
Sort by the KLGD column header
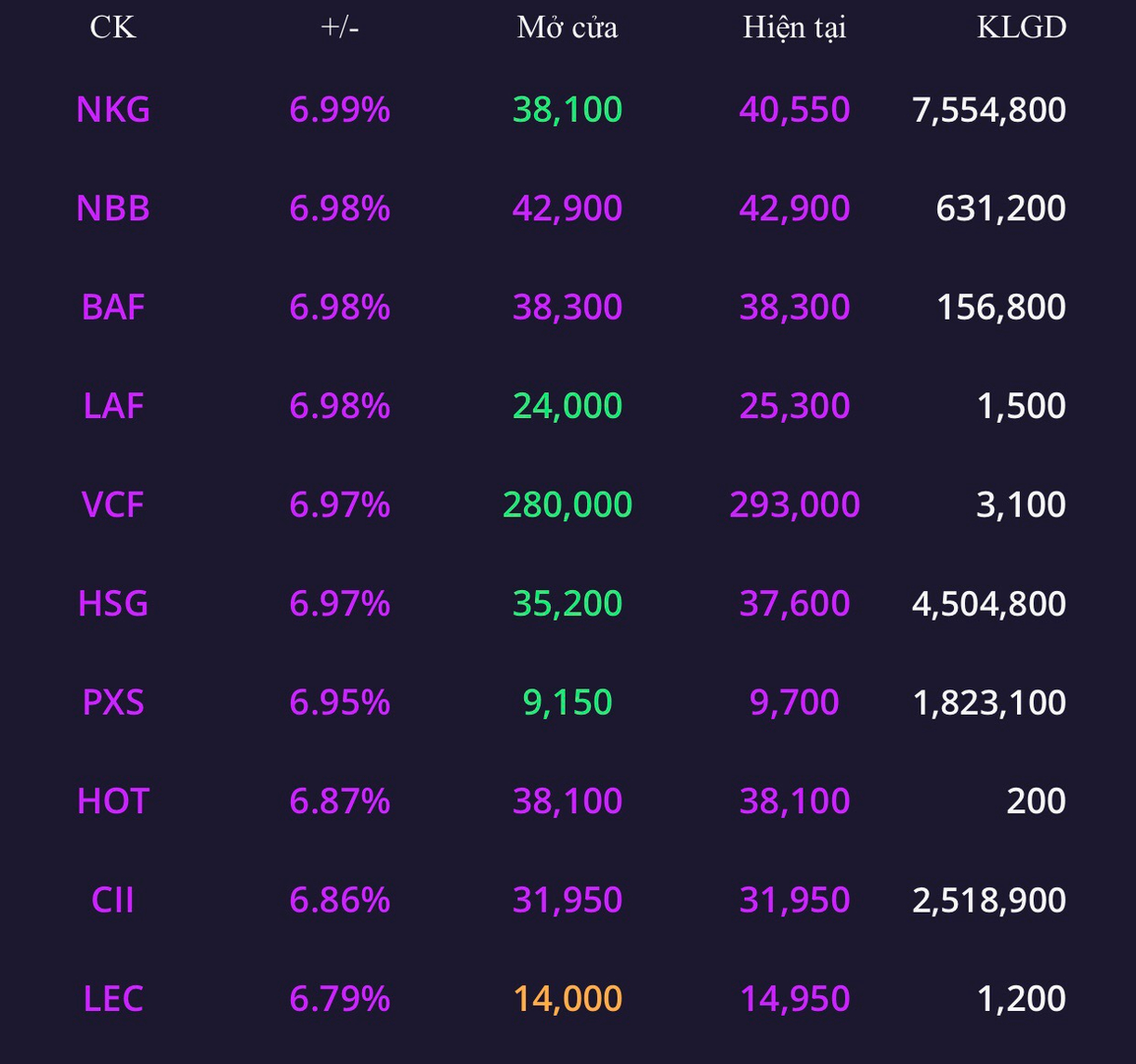[1021, 27]
